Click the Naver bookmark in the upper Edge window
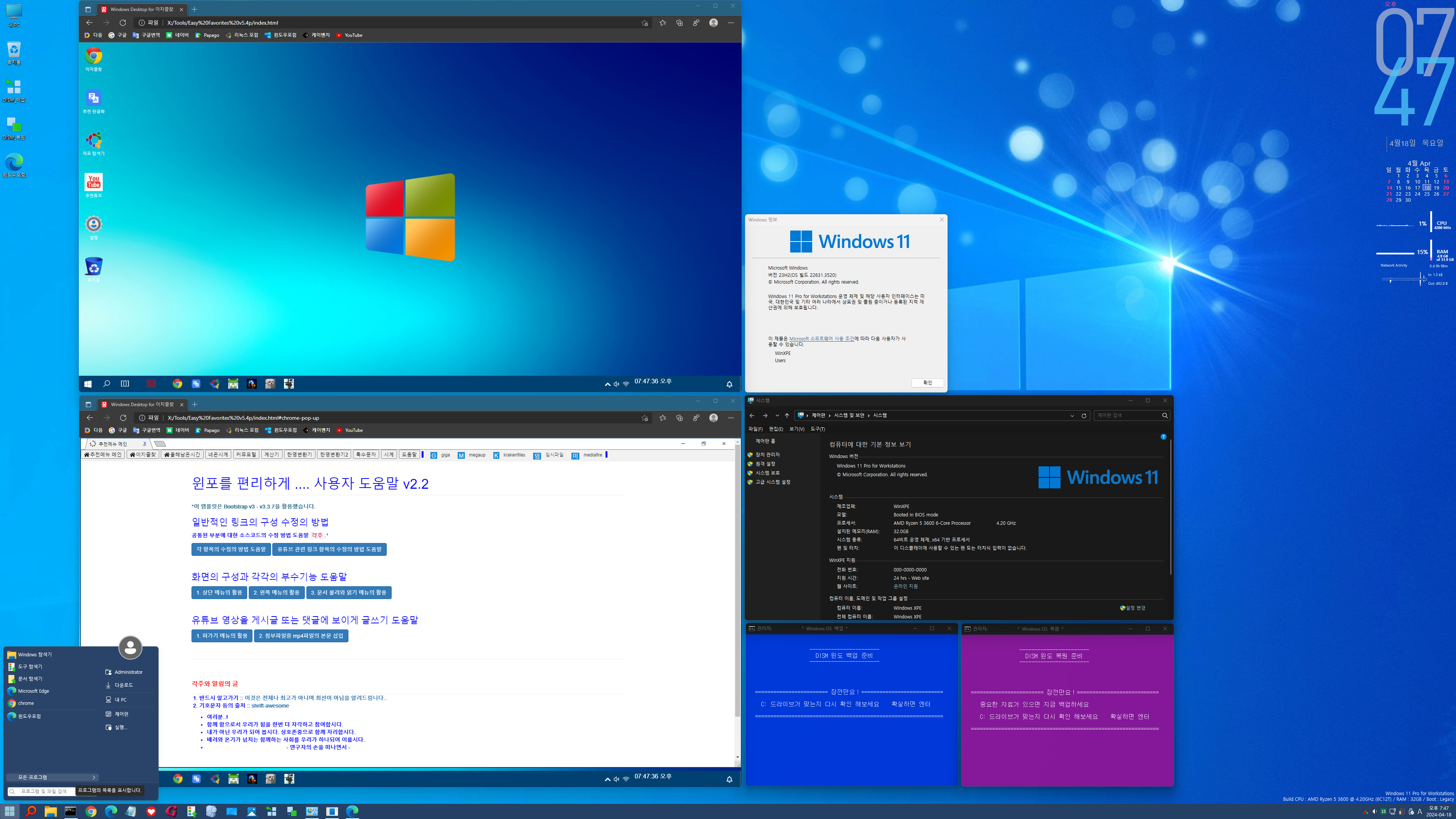 click(177, 35)
